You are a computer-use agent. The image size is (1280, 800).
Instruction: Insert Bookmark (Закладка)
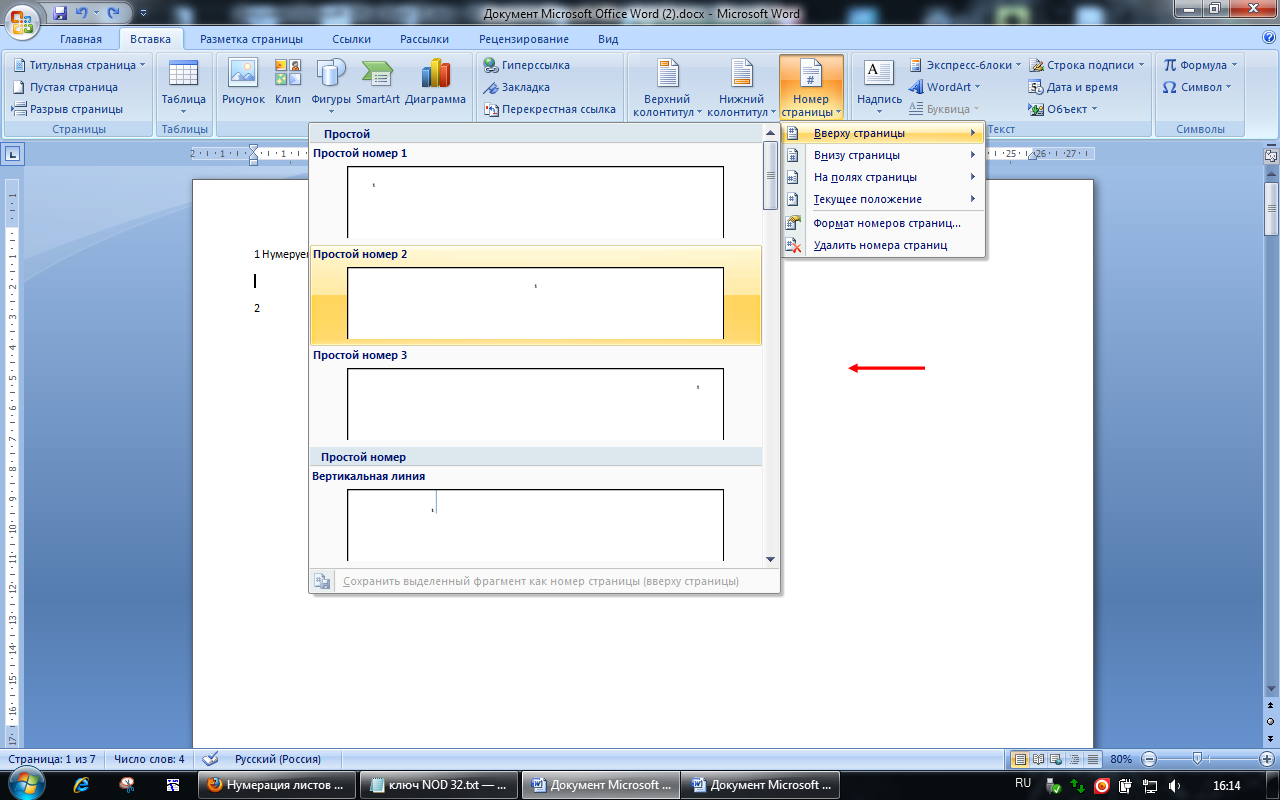[x=517, y=87]
